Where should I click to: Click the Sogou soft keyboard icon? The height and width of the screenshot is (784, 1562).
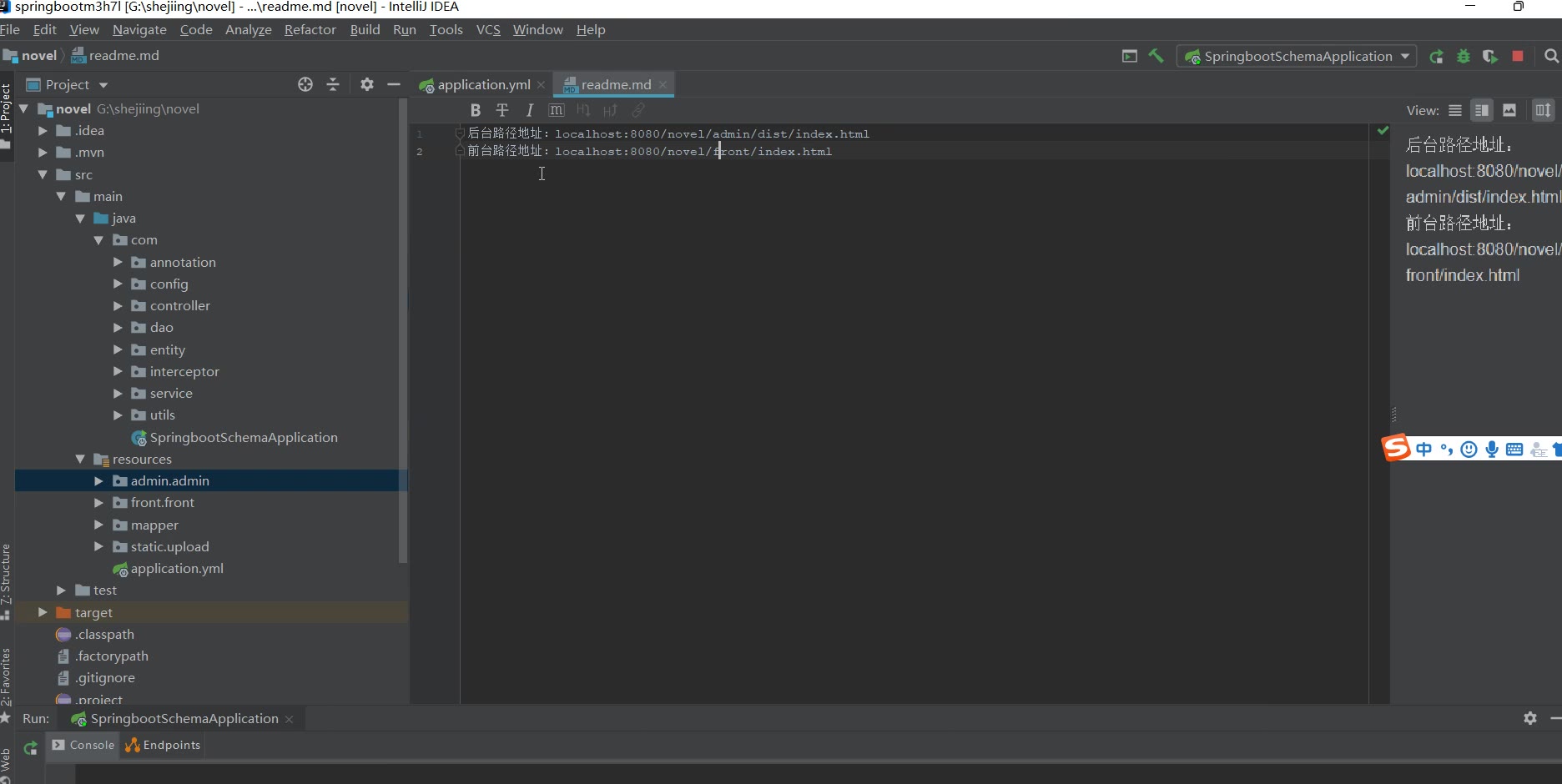(1514, 450)
